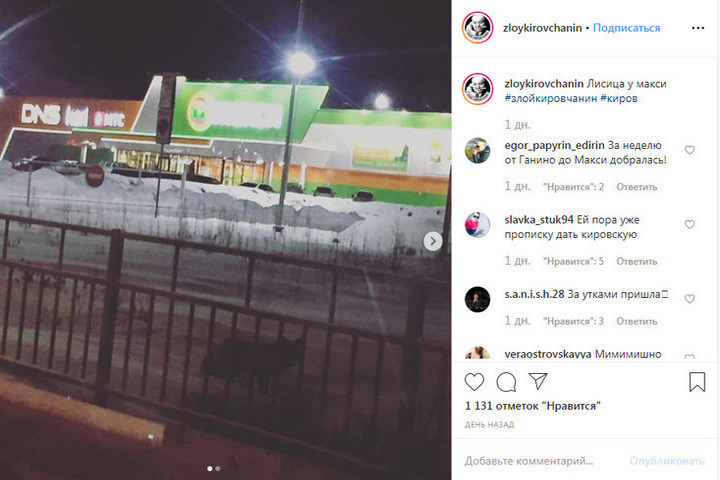Screen dimensions: 720x480
Task: Save the post with the bookmark icon
Action: point(697,382)
